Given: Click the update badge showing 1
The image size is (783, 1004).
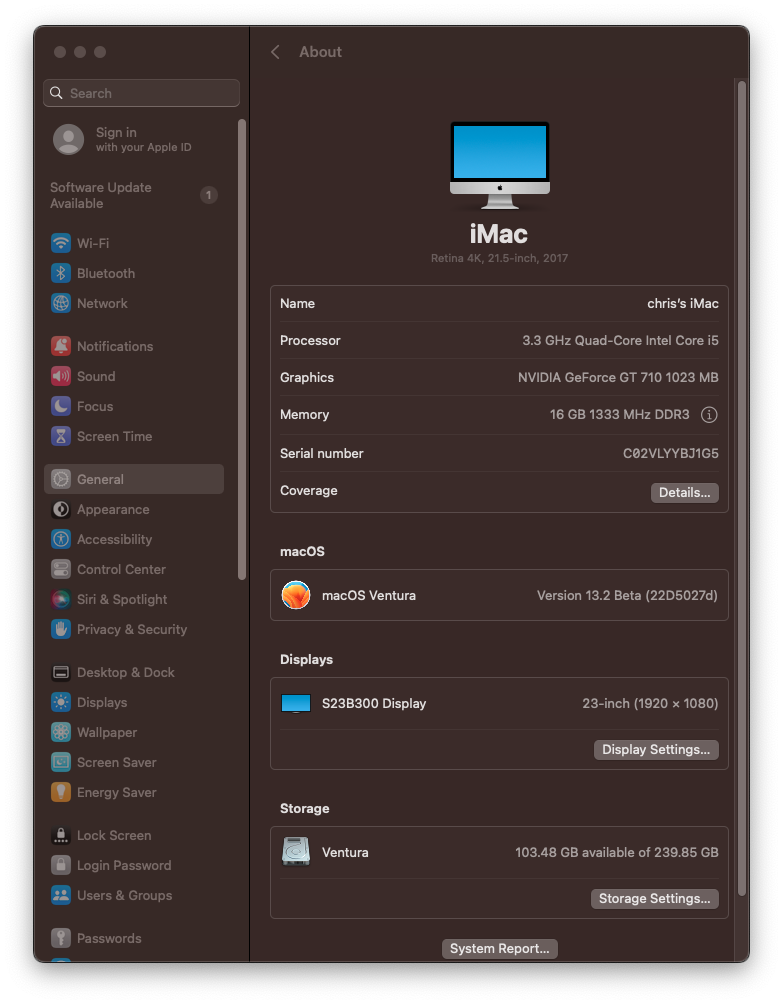Looking at the screenshot, I should 209,195.
